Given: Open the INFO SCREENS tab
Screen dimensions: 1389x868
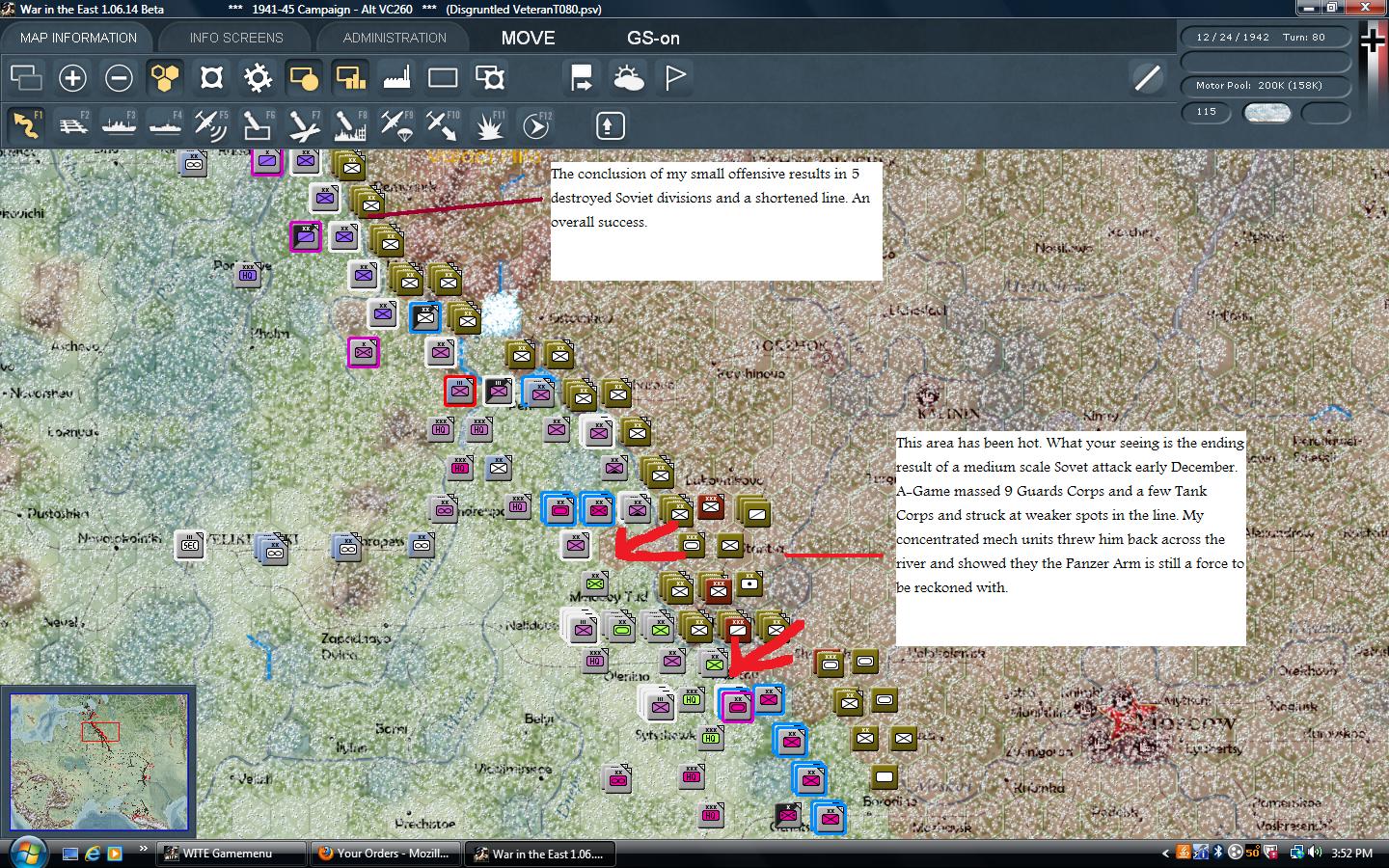Looking at the screenshot, I should 236,38.
